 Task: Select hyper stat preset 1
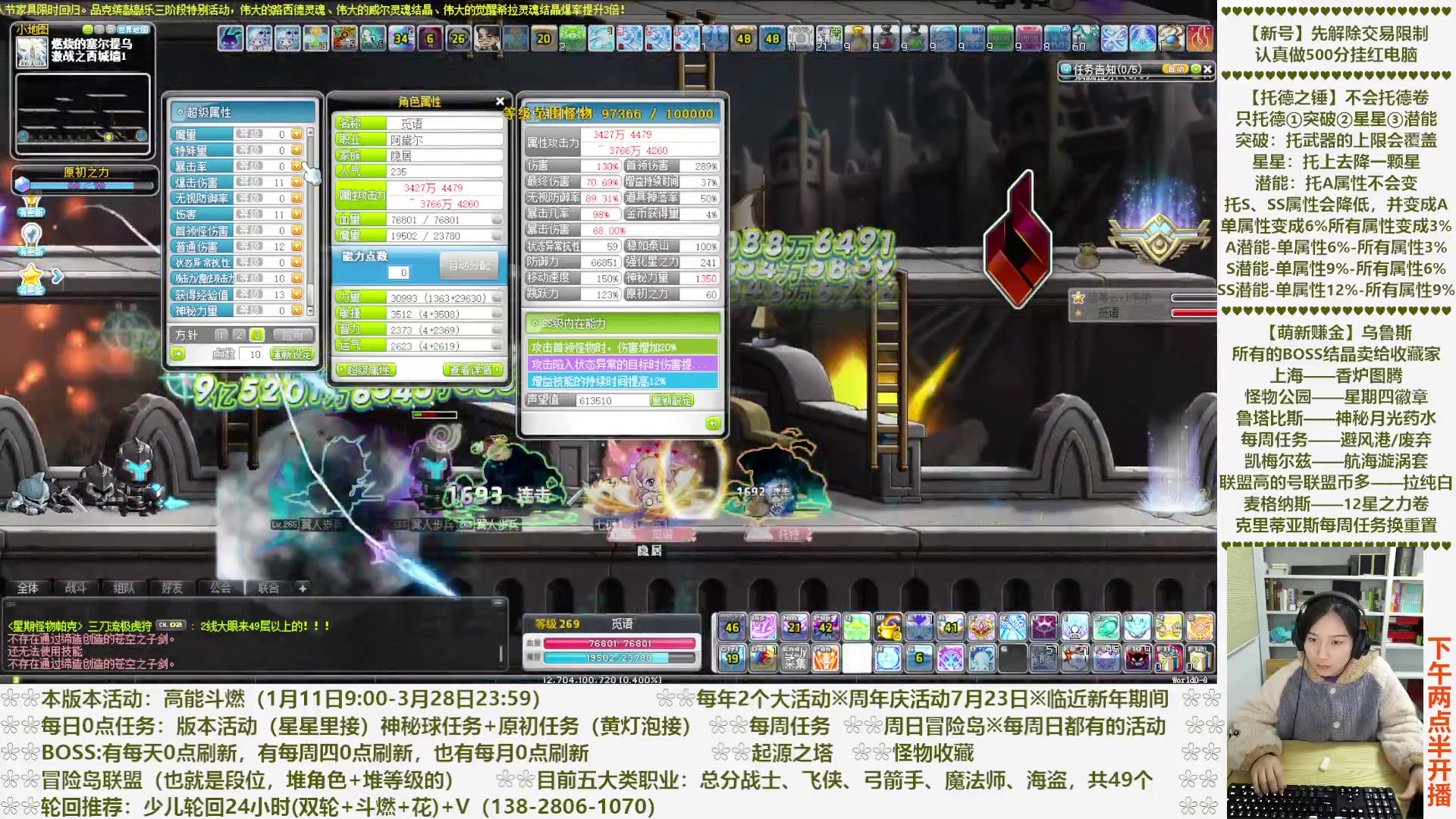(x=221, y=334)
